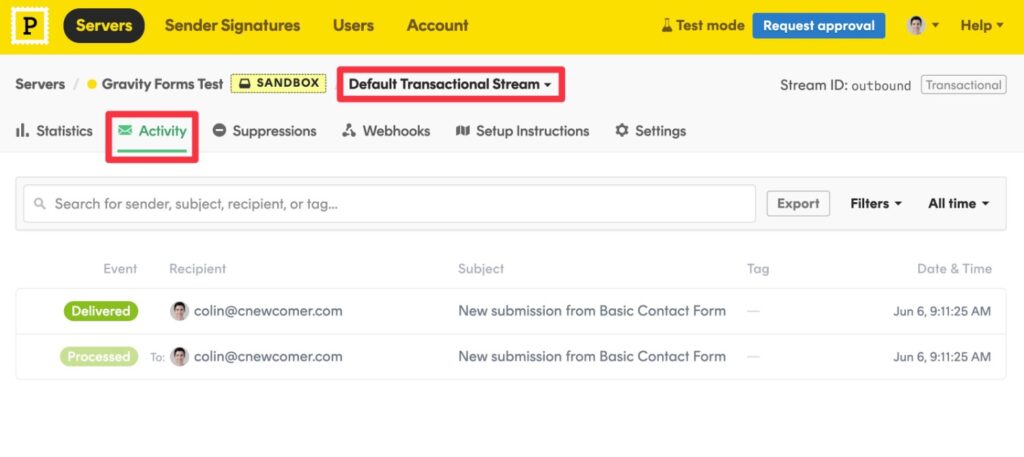The height and width of the screenshot is (457, 1024).
Task: Click the Tag column header
Action: [758, 269]
